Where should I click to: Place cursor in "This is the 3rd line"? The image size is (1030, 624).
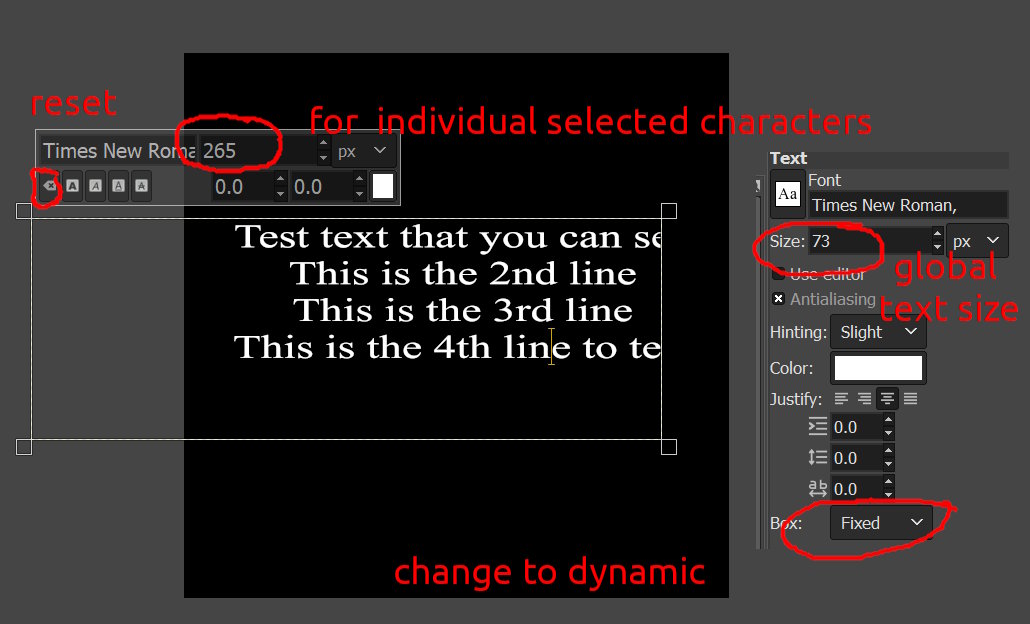(x=463, y=311)
